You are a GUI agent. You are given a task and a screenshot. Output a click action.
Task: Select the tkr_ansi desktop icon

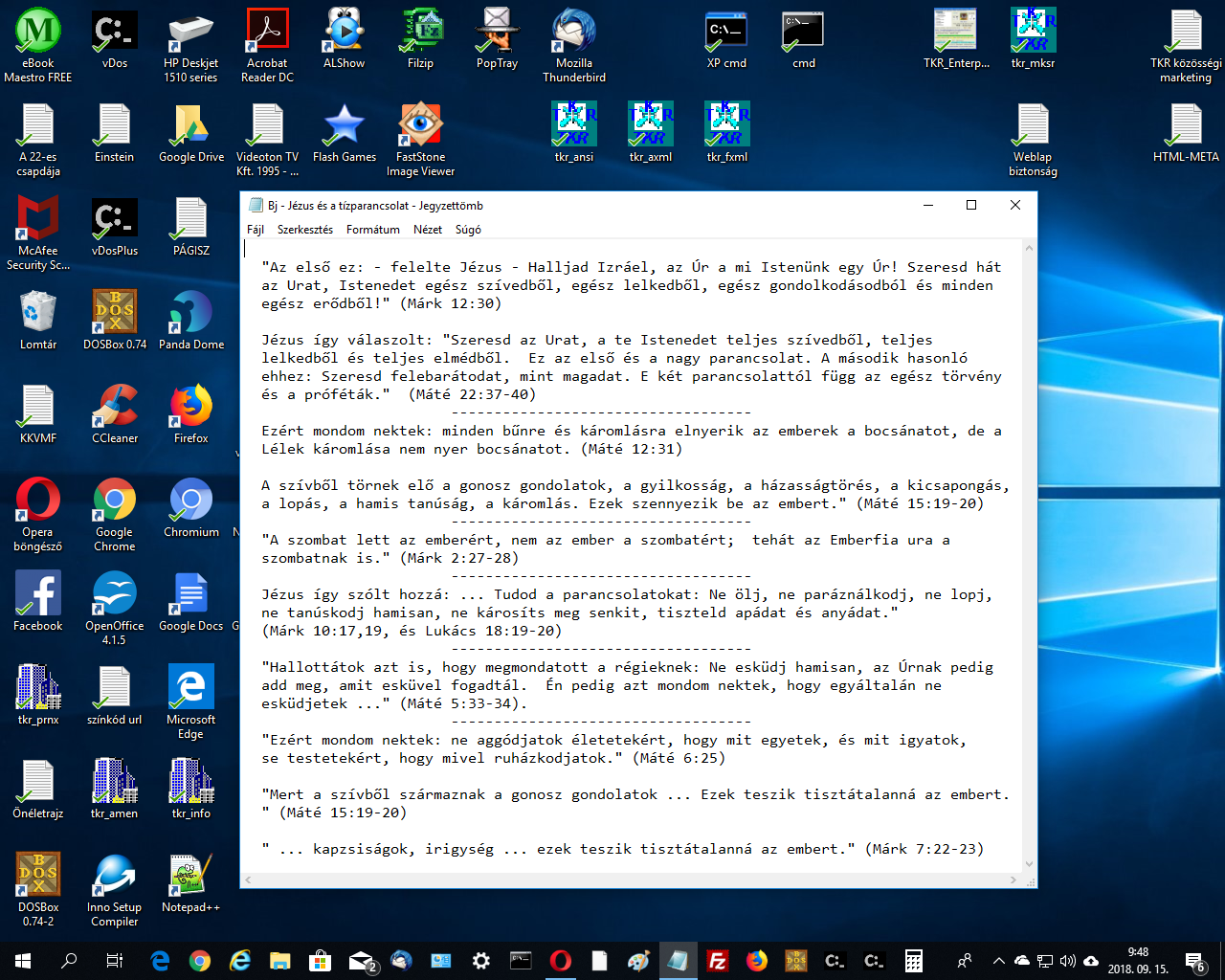[574, 134]
